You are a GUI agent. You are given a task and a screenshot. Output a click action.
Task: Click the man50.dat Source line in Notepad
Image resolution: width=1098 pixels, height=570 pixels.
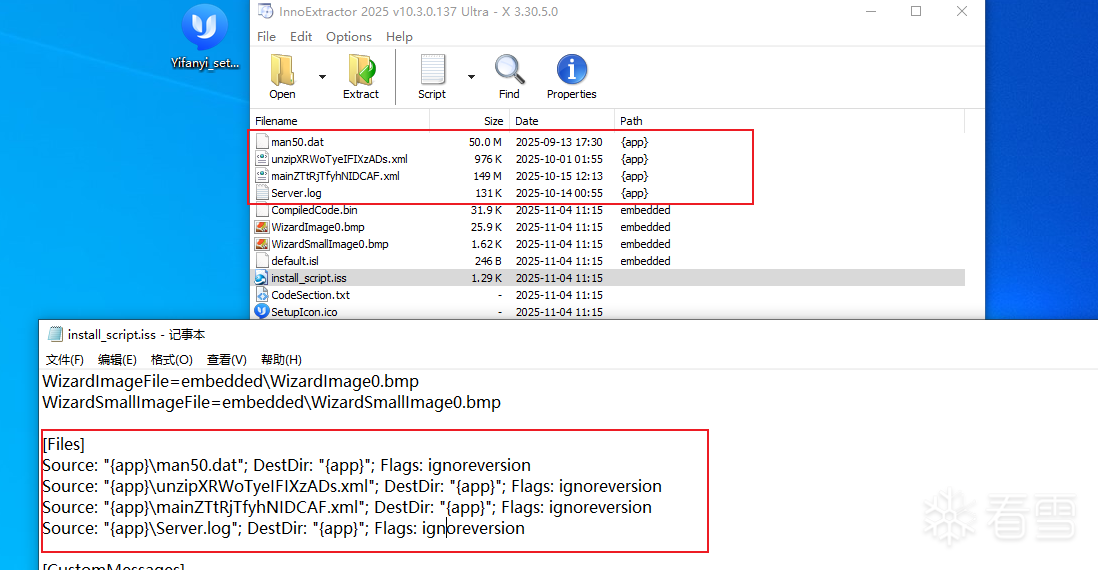pos(286,466)
